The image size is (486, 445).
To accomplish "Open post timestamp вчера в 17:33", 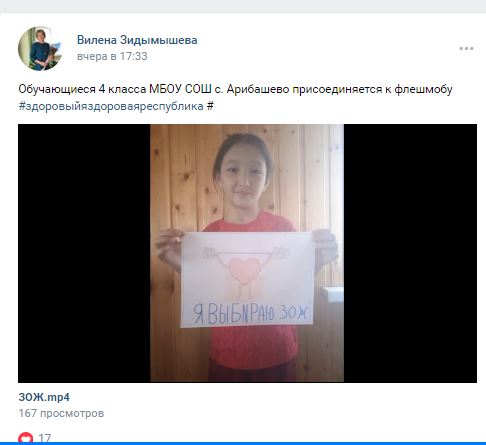I will pos(112,56).
